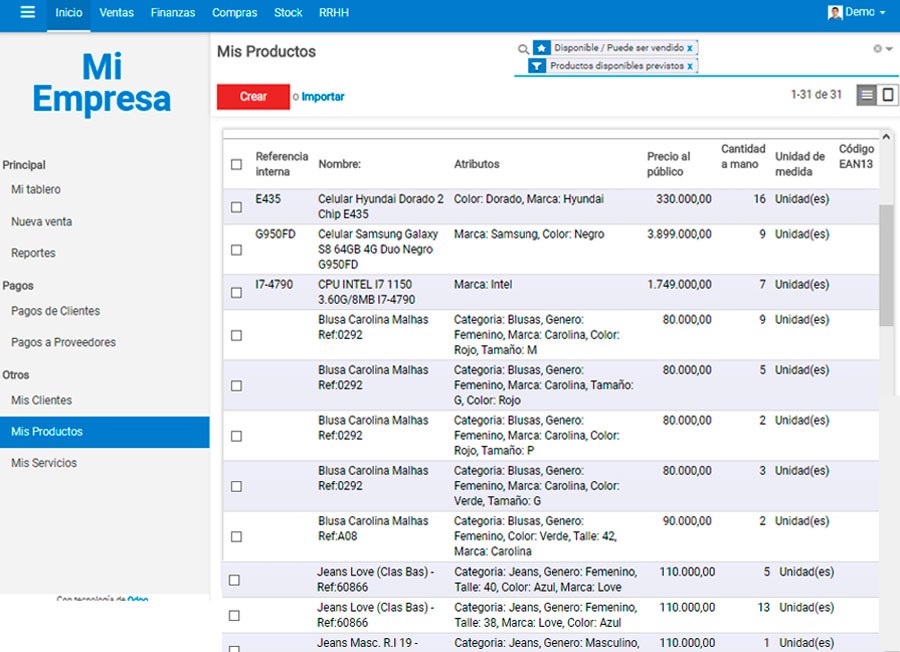Sort by 'Referencia interna' column header

282,164
